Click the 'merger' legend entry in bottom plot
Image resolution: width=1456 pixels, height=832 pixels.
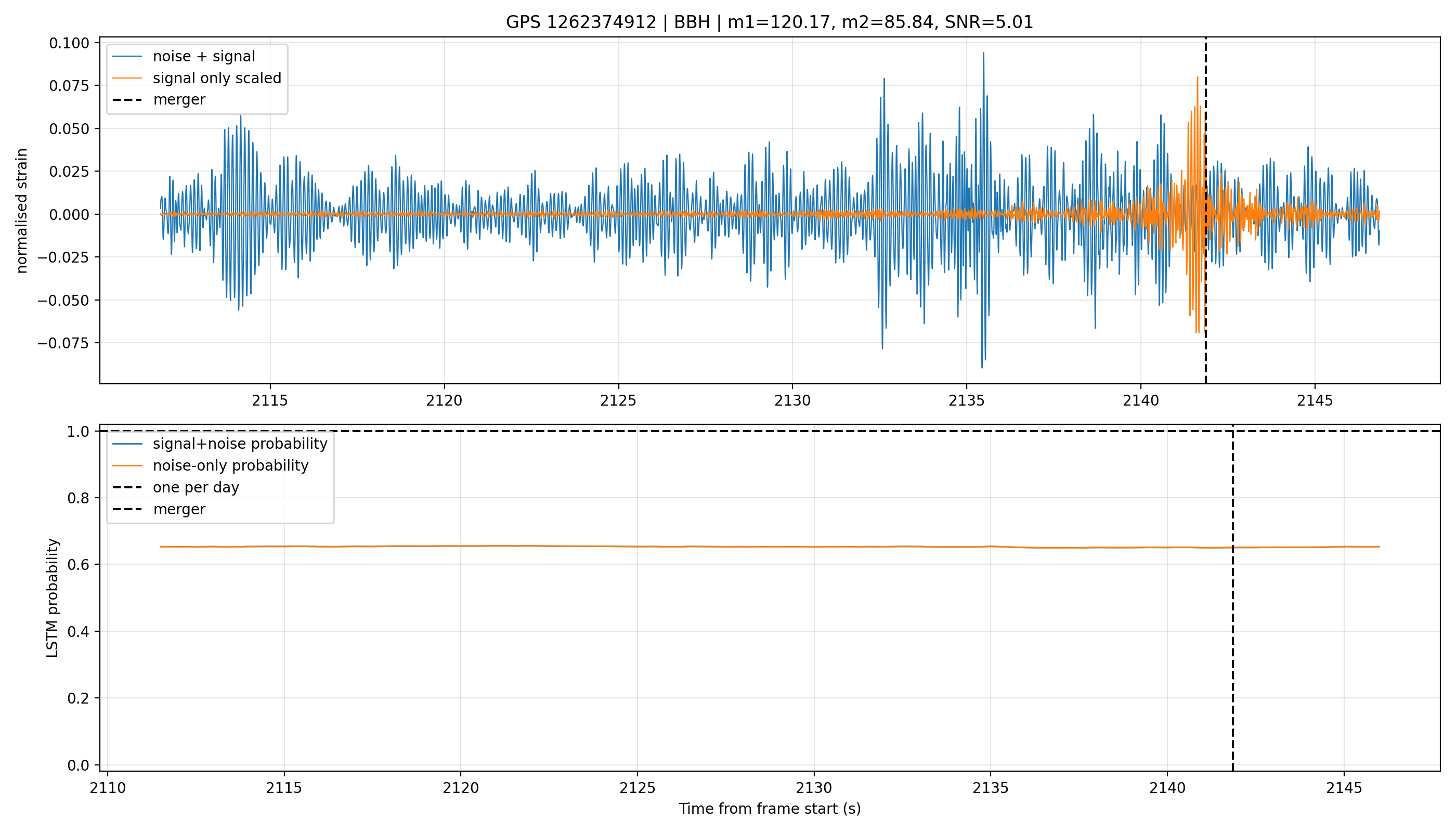pos(159,509)
